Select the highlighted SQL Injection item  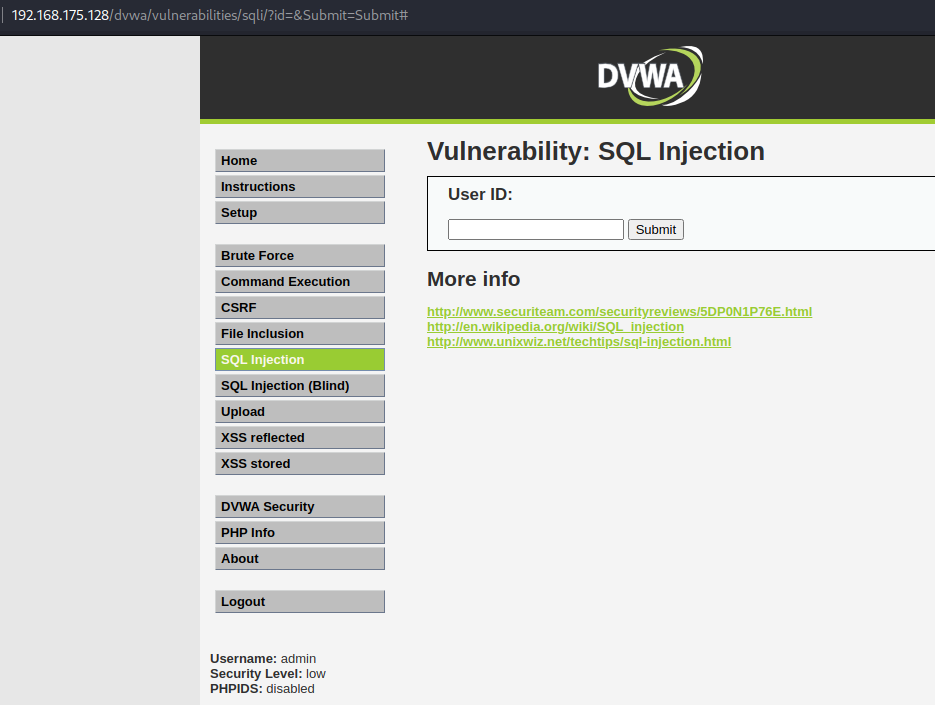tap(300, 360)
